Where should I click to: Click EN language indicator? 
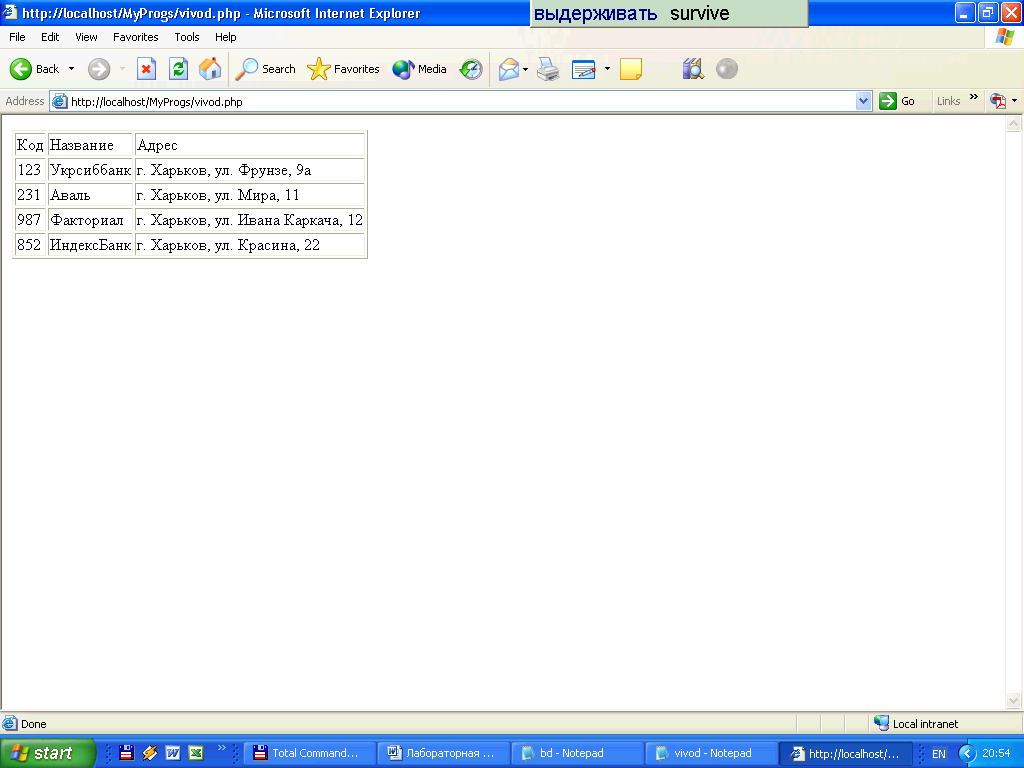[938, 754]
